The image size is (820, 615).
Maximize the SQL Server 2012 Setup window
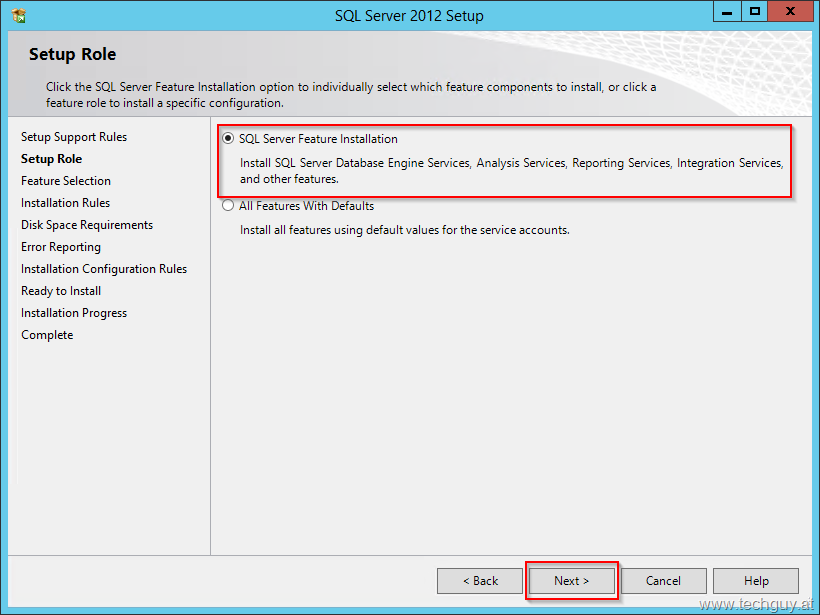point(755,12)
